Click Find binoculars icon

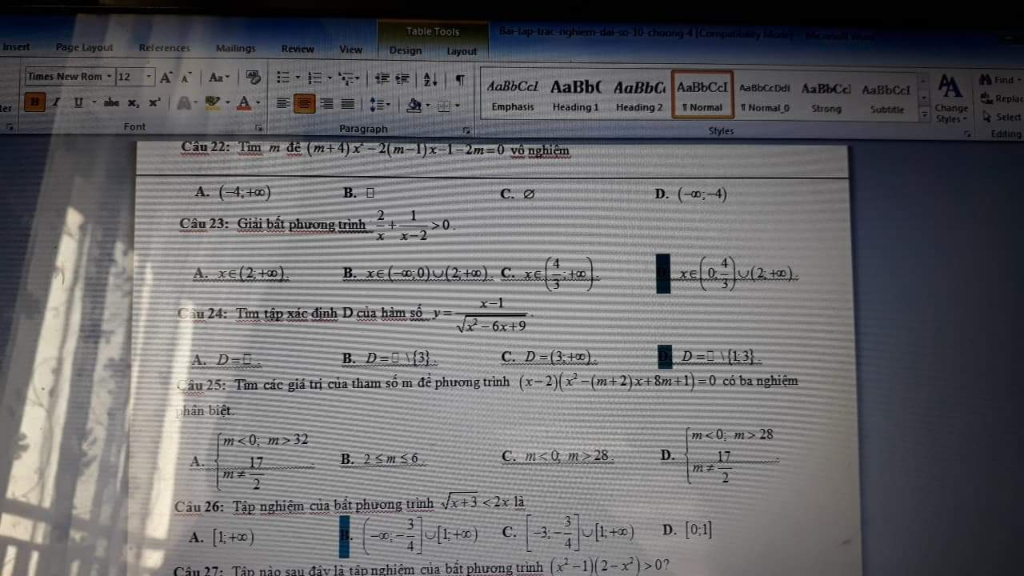[985, 80]
